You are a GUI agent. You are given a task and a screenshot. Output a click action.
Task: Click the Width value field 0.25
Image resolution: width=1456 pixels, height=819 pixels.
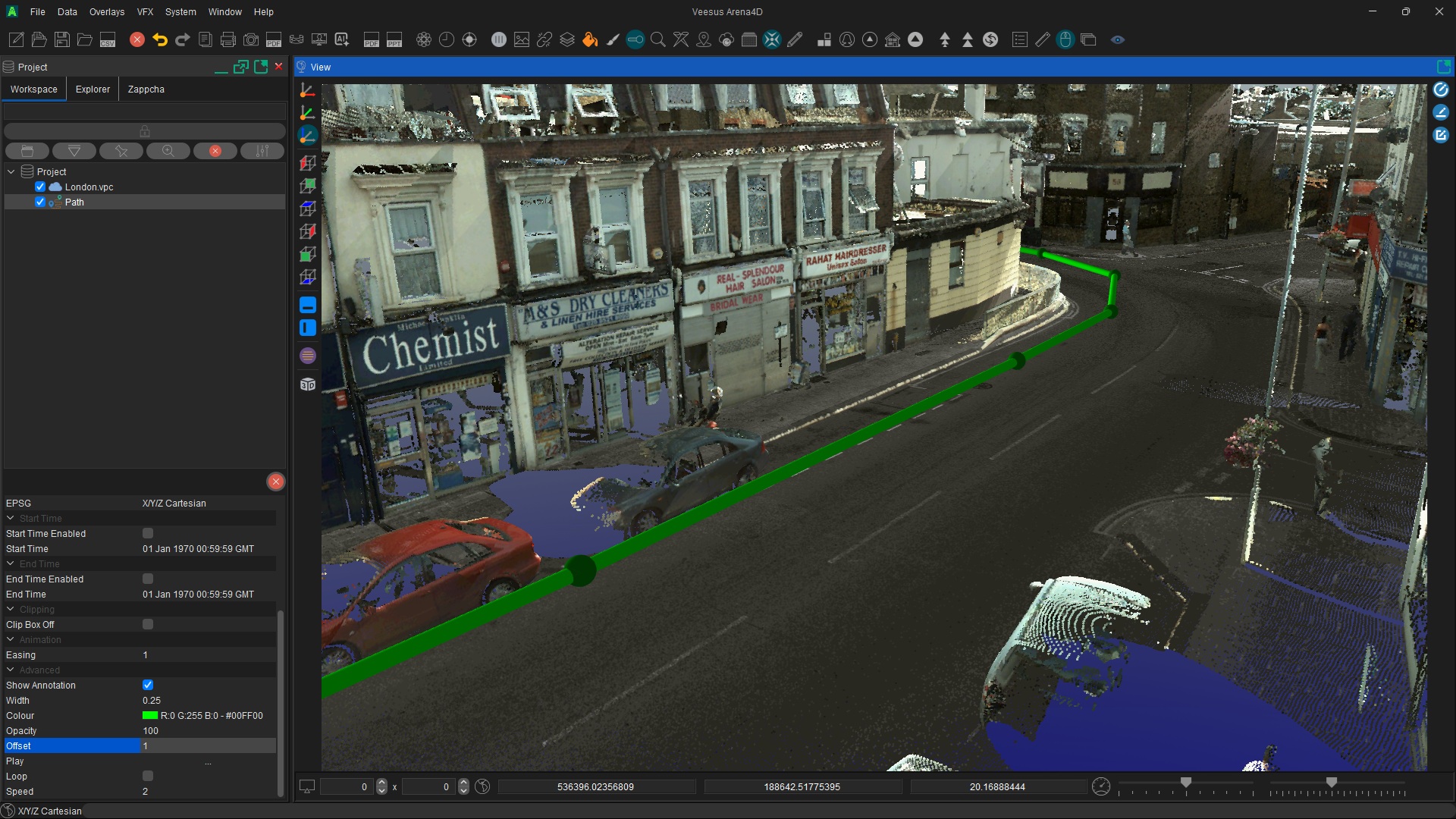209,700
